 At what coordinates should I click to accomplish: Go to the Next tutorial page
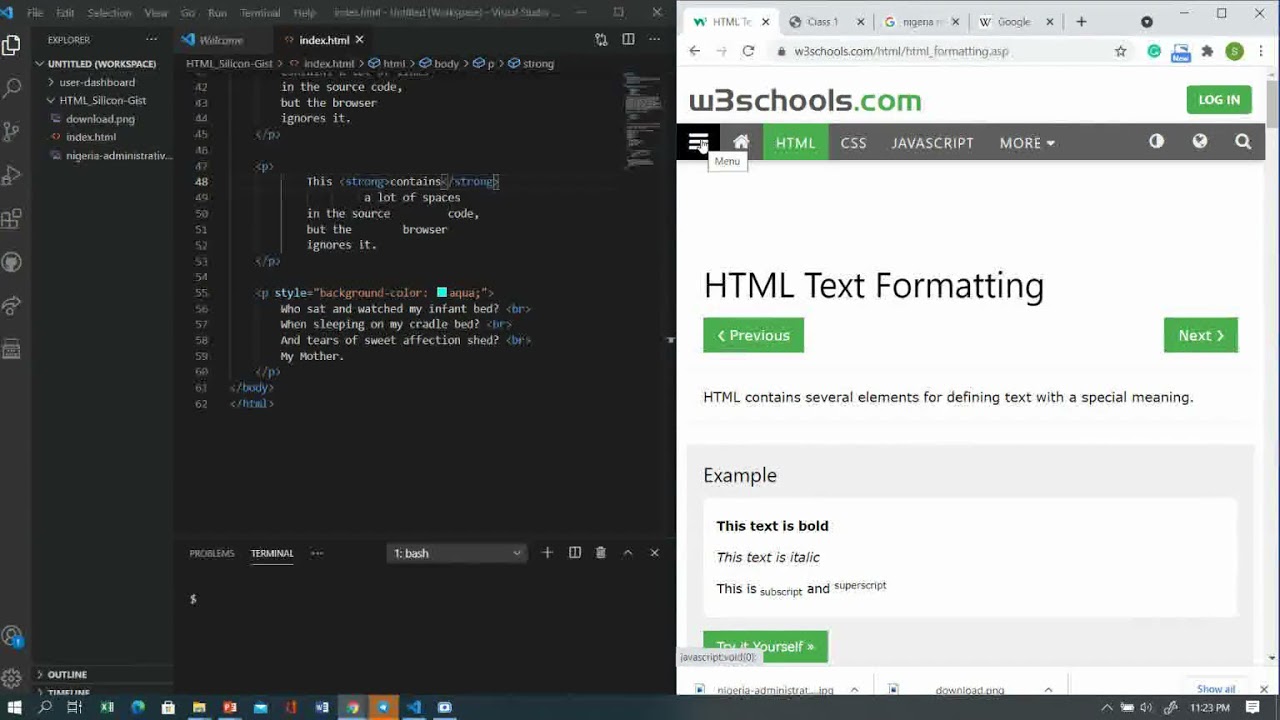1200,335
